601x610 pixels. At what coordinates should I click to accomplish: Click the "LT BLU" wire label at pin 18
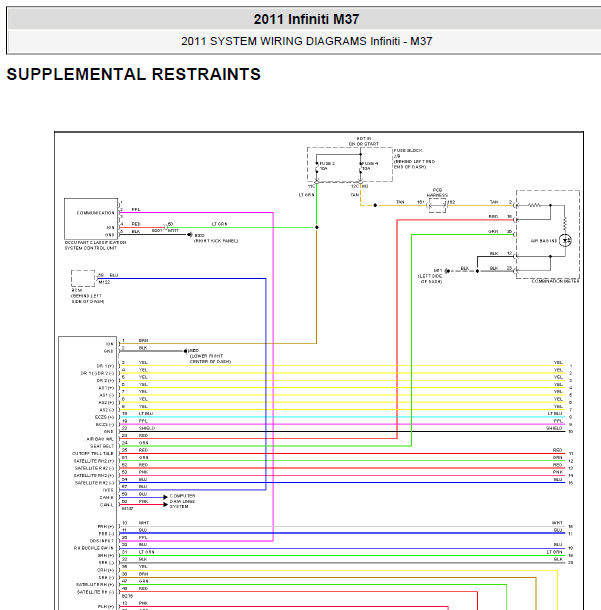pyautogui.click(x=146, y=414)
